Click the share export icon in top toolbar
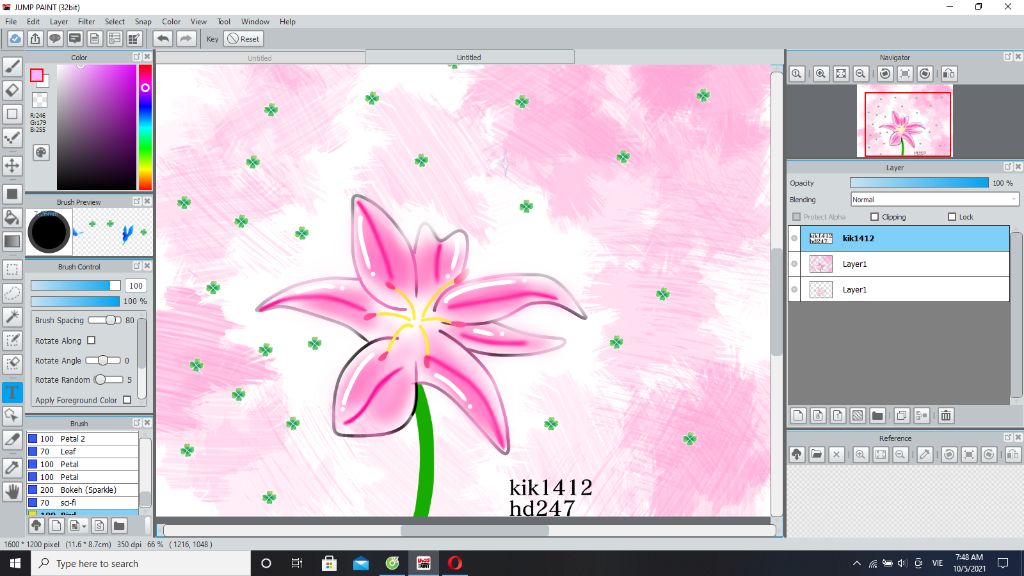Viewport: 1024px width, 576px height. 35,39
